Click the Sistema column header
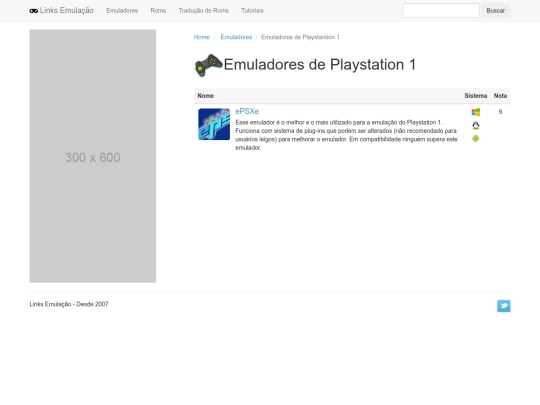The width and height of the screenshot is (540, 405). [x=476, y=96]
